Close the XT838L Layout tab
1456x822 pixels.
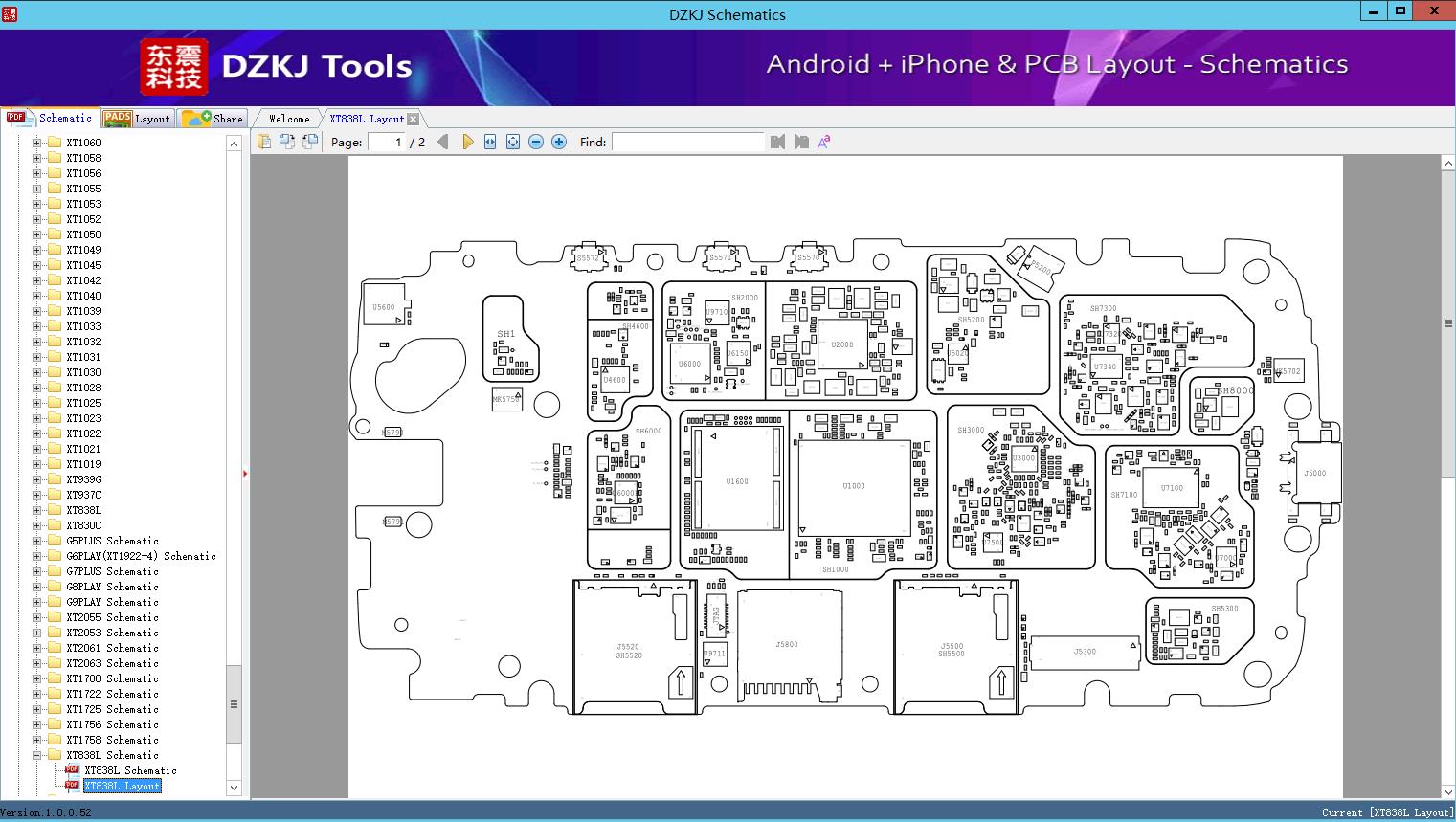[413, 119]
